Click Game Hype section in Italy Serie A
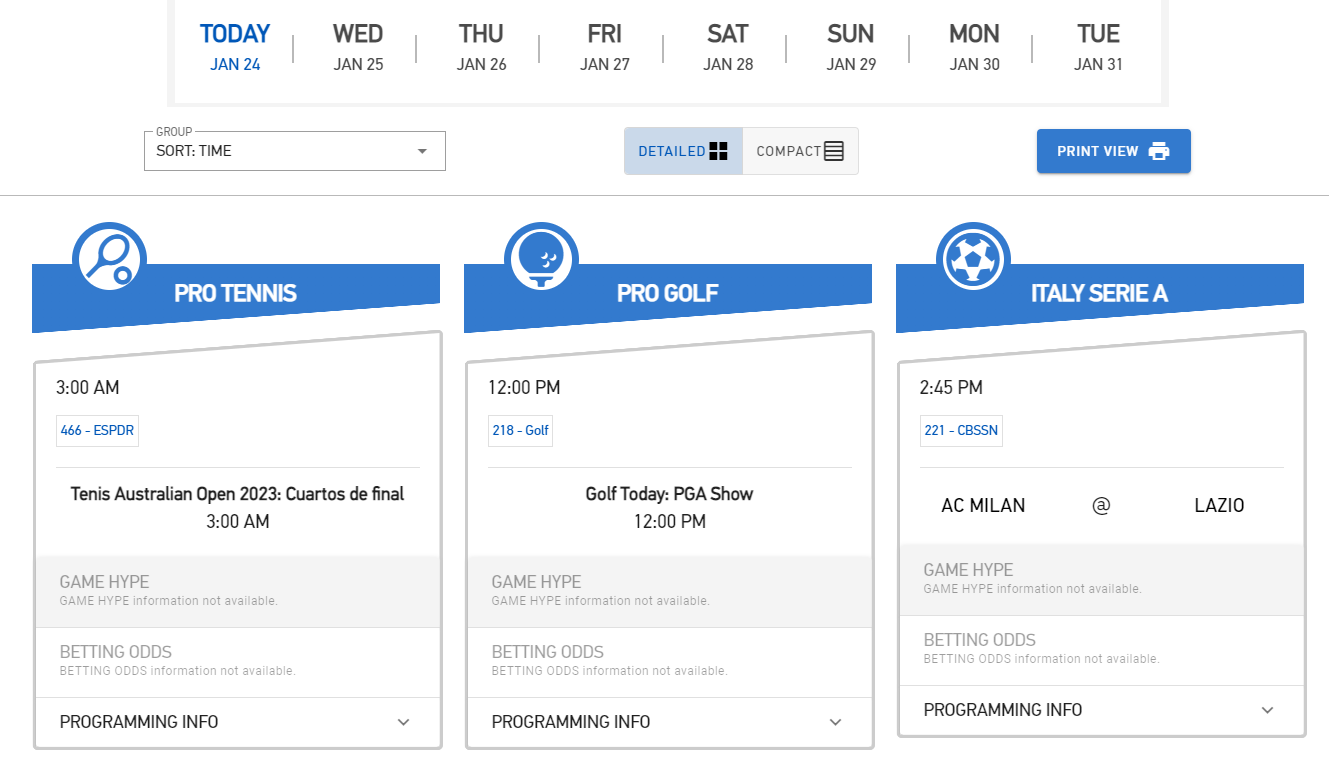 (x=1101, y=579)
